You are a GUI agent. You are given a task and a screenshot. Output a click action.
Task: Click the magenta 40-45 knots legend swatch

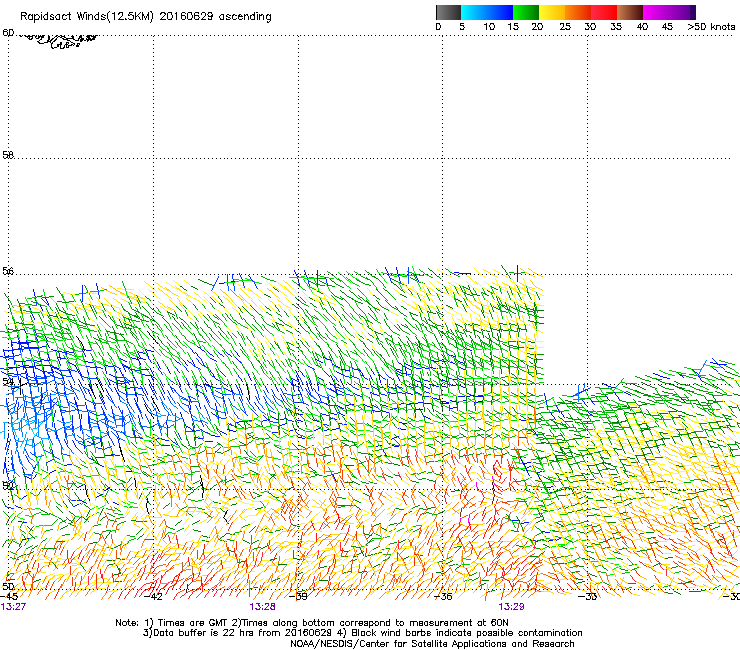point(656,12)
